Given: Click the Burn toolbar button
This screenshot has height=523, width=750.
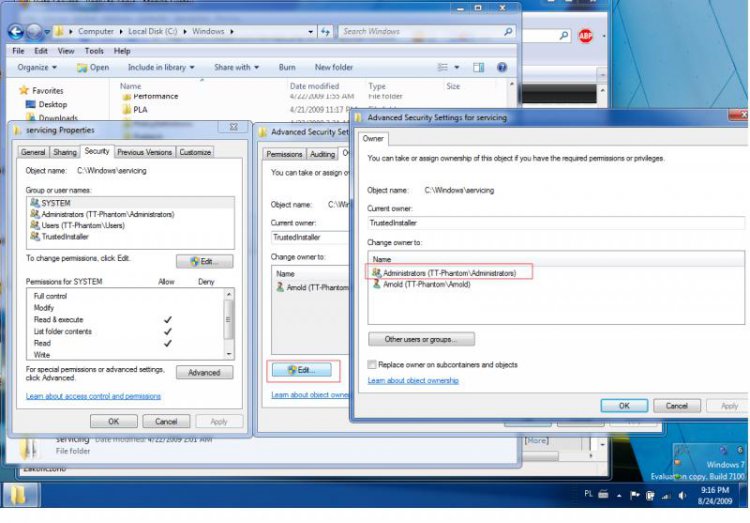Looking at the screenshot, I should pos(287,67).
